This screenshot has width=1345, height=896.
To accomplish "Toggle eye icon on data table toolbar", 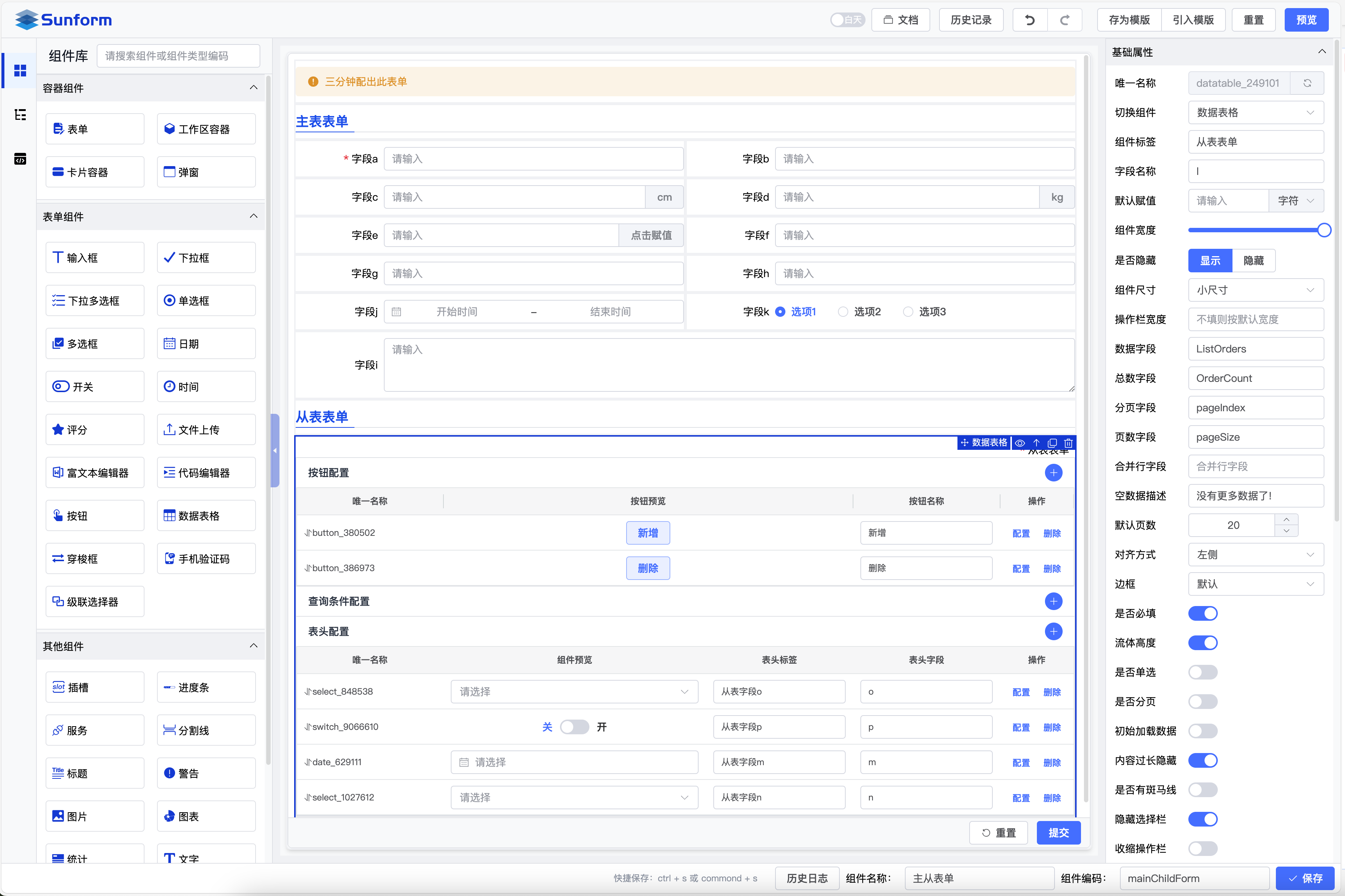I will [x=1020, y=443].
